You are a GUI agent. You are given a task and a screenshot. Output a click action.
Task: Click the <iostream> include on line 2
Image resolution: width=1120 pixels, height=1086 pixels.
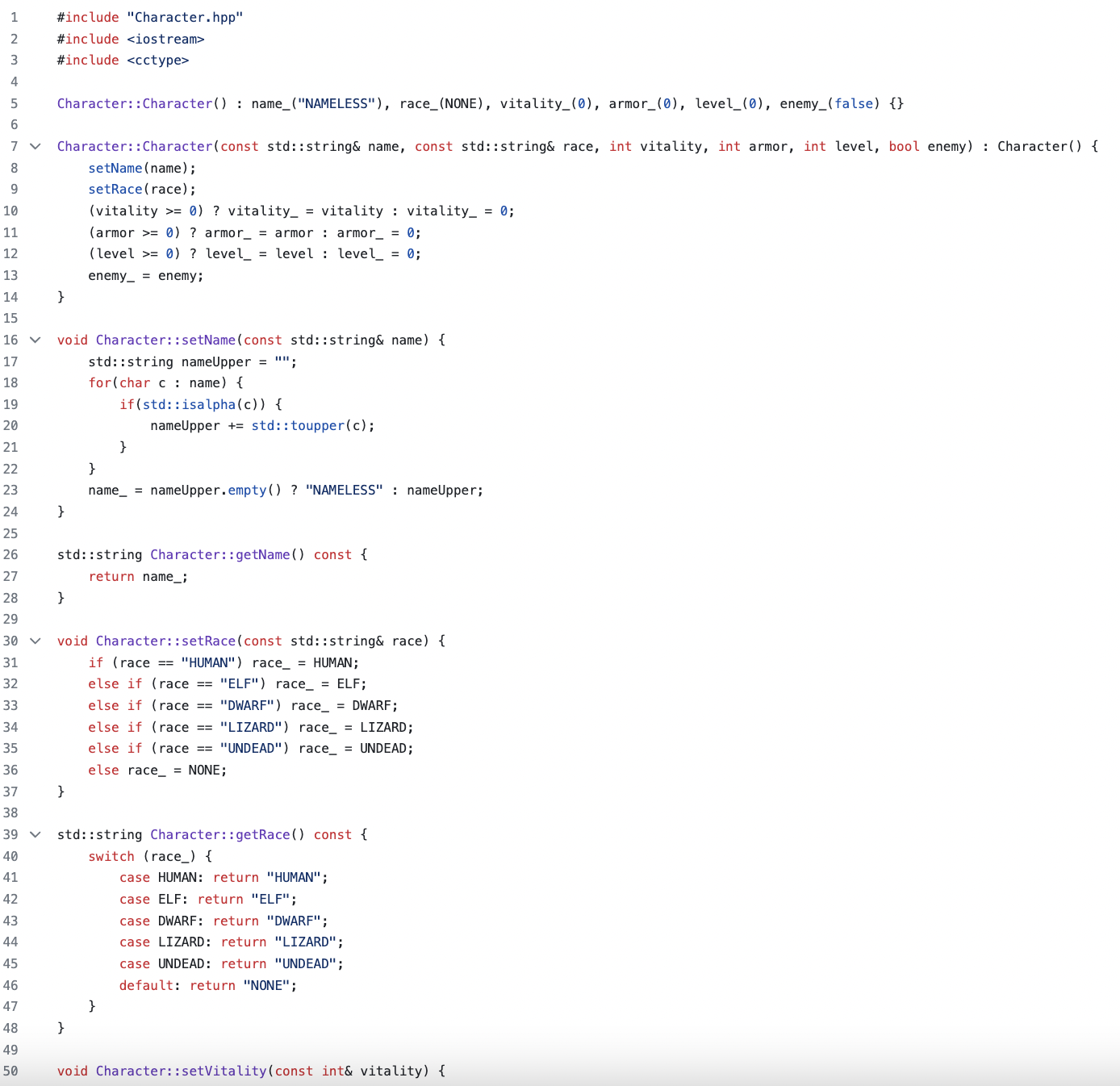(165, 40)
